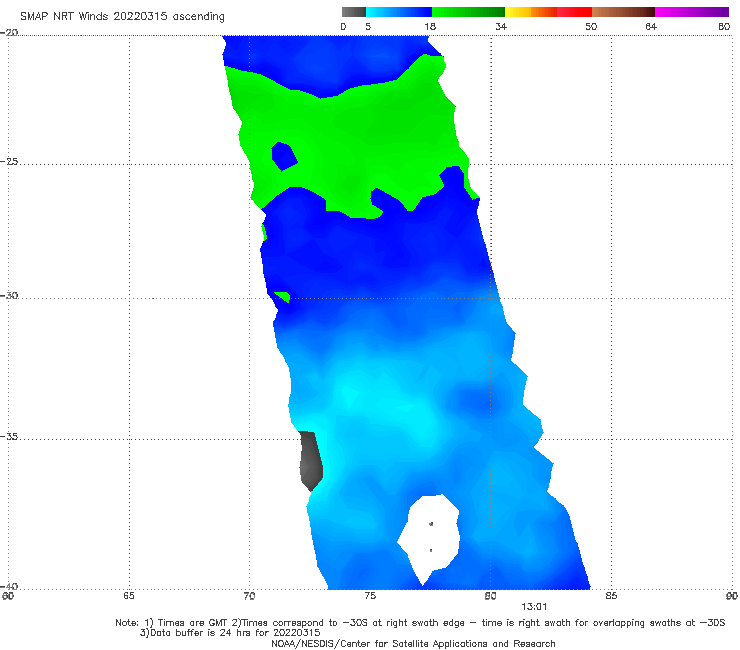Click the small blue pocket inside the green region
Viewport: 740px width, 650px height.
click(284, 156)
